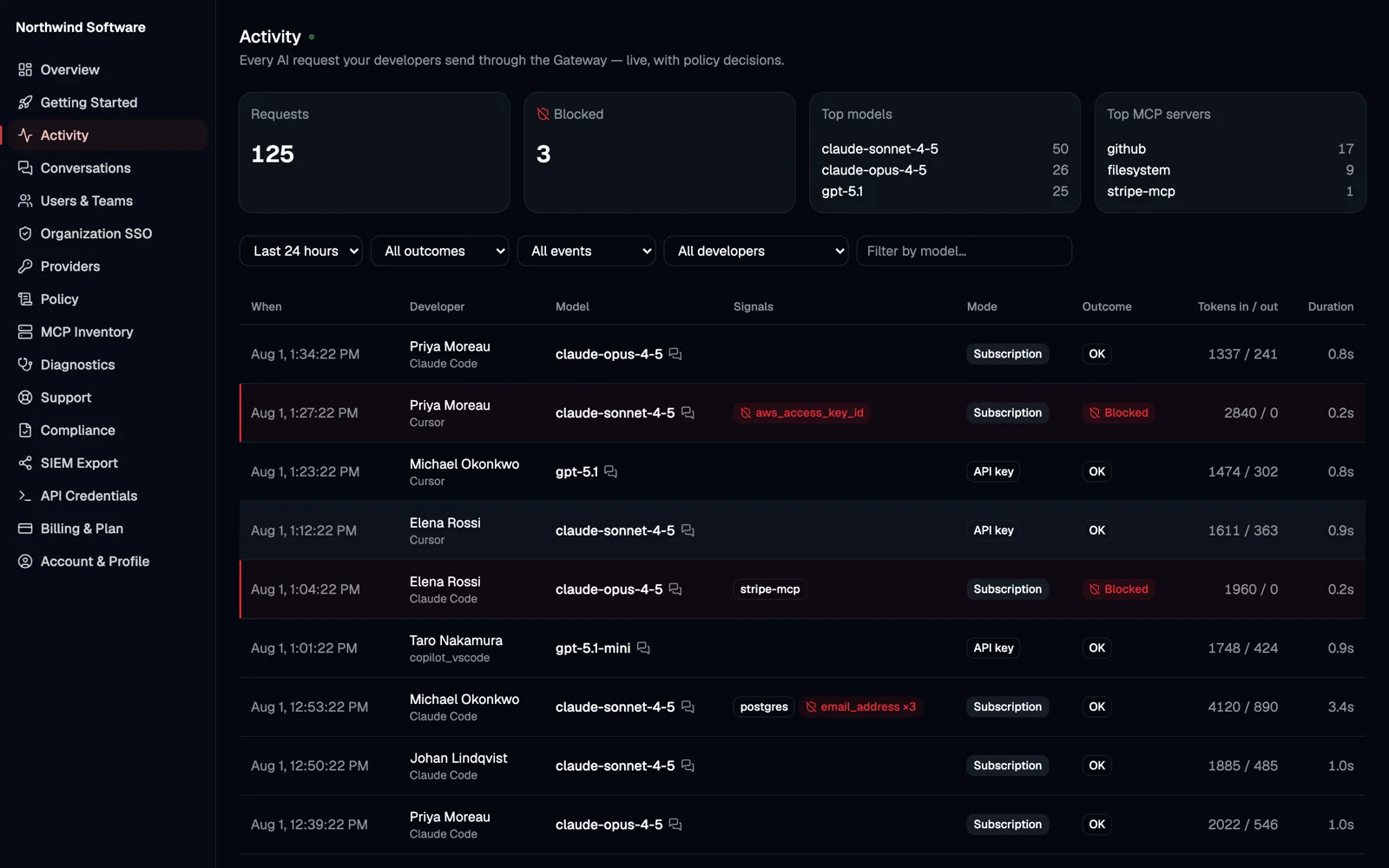Click the 3.4s duration value
The width and height of the screenshot is (1389, 868).
tap(1340, 707)
